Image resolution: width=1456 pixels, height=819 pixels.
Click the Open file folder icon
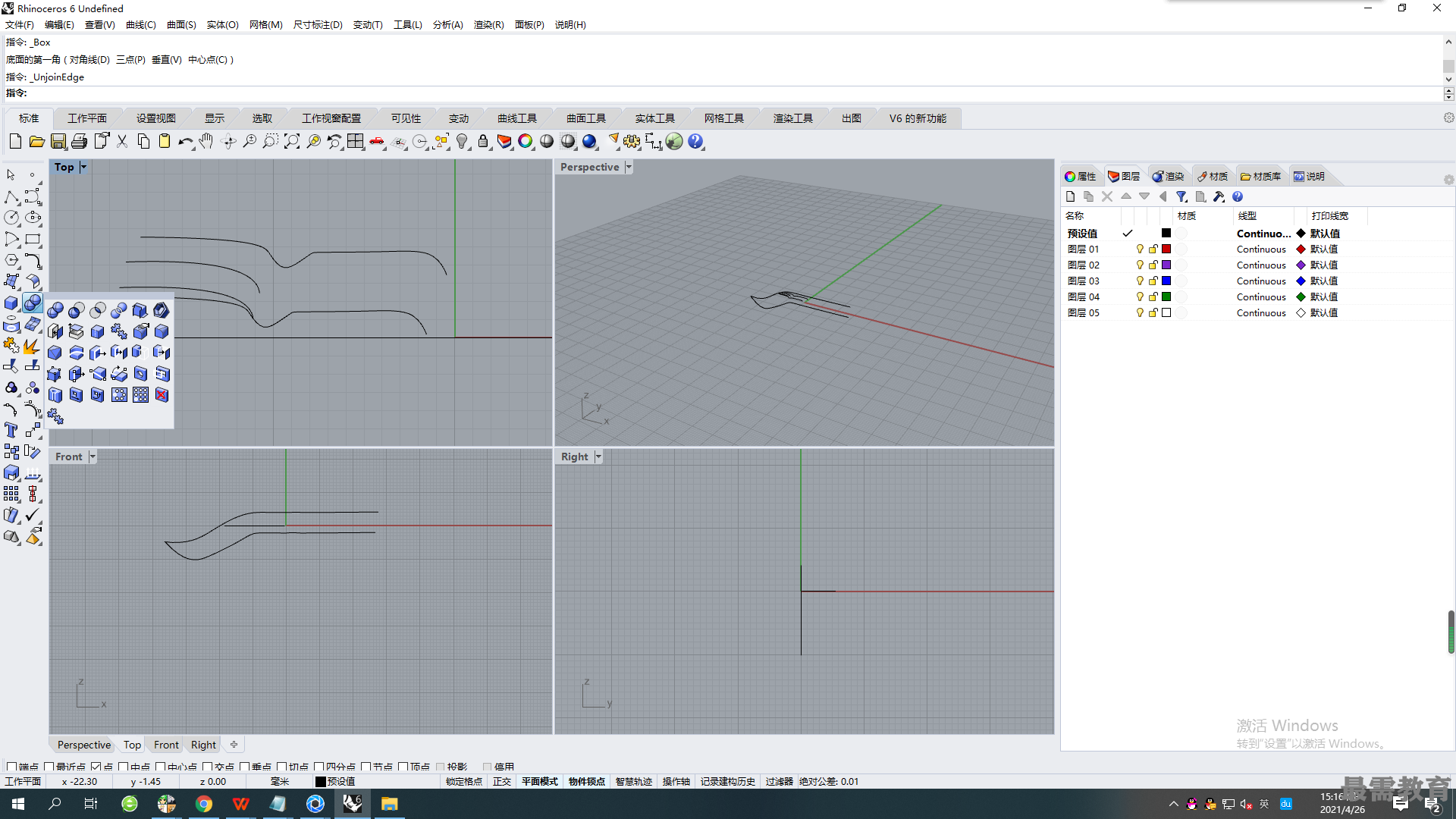tap(36, 142)
